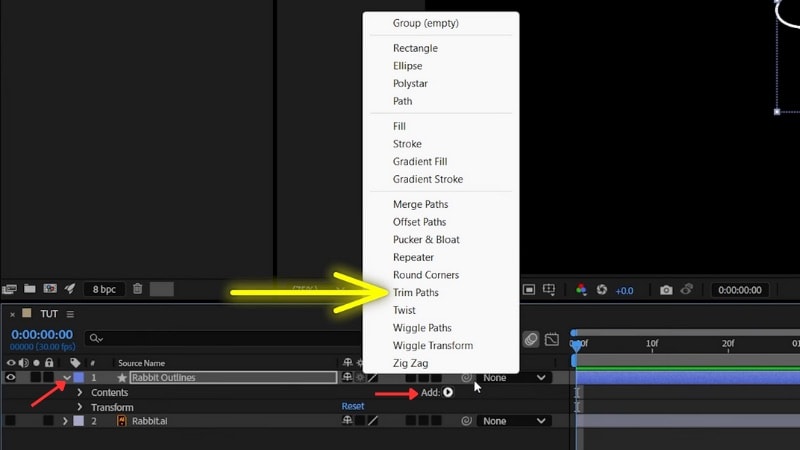Hide the Rabbit Outlines layer
This screenshot has width=800, height=450.
tap(11, 378)
